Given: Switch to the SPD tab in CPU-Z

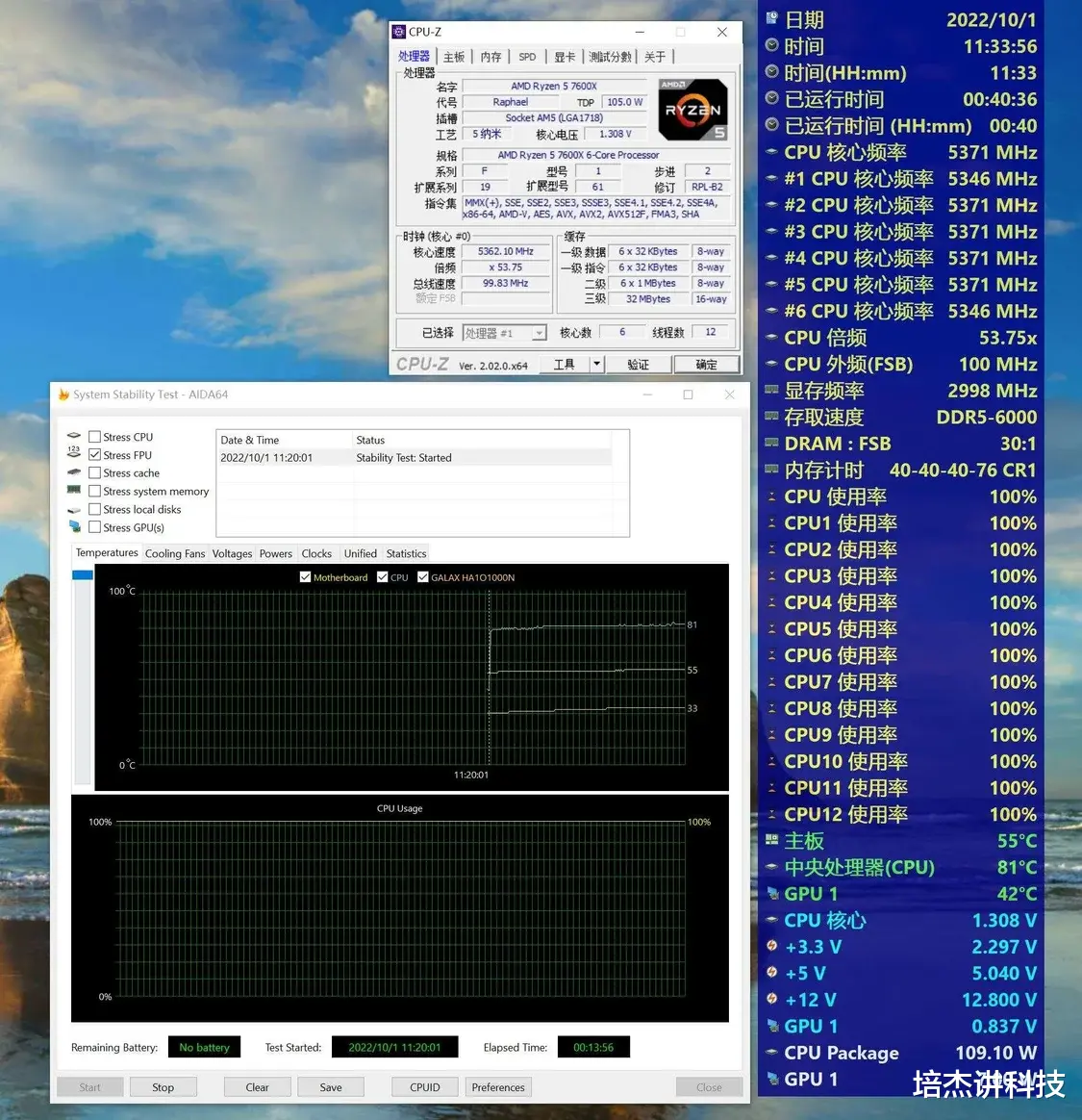Looking at the screenshot, I should 527,56.
